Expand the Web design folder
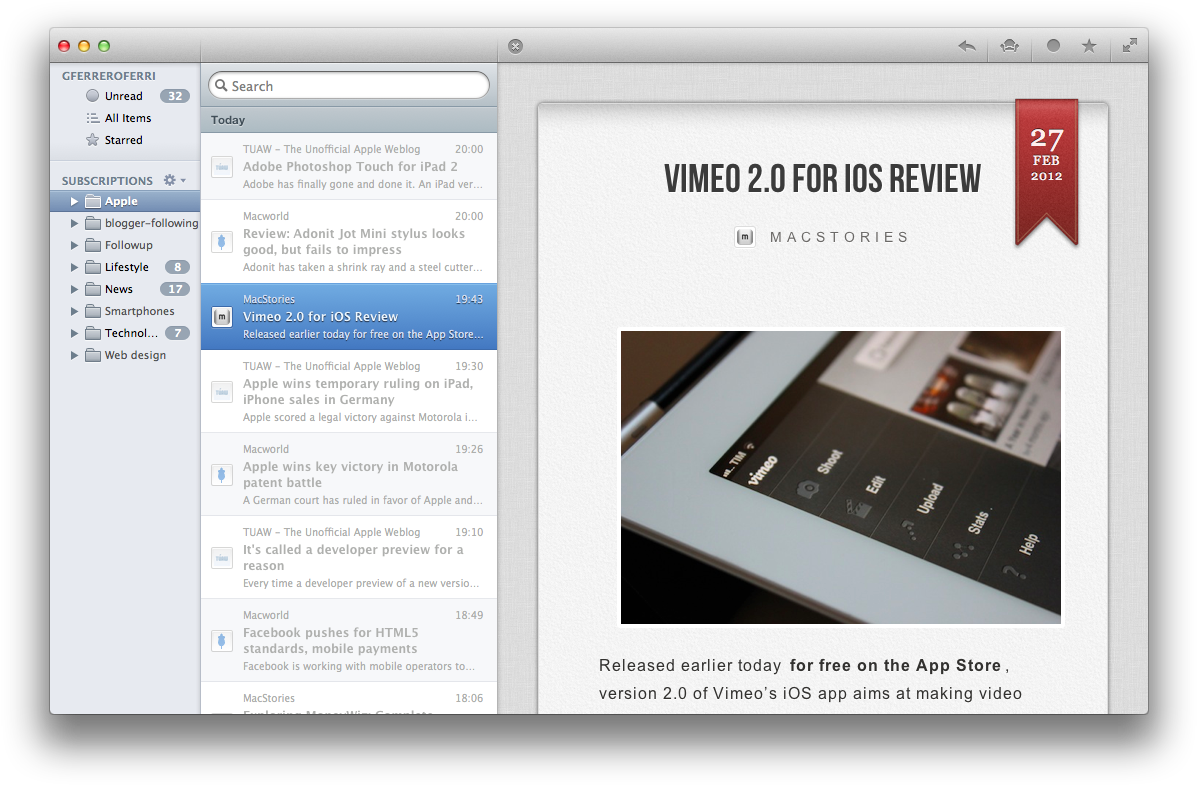This screenshot has width=1197, height=785. (74, 355)
